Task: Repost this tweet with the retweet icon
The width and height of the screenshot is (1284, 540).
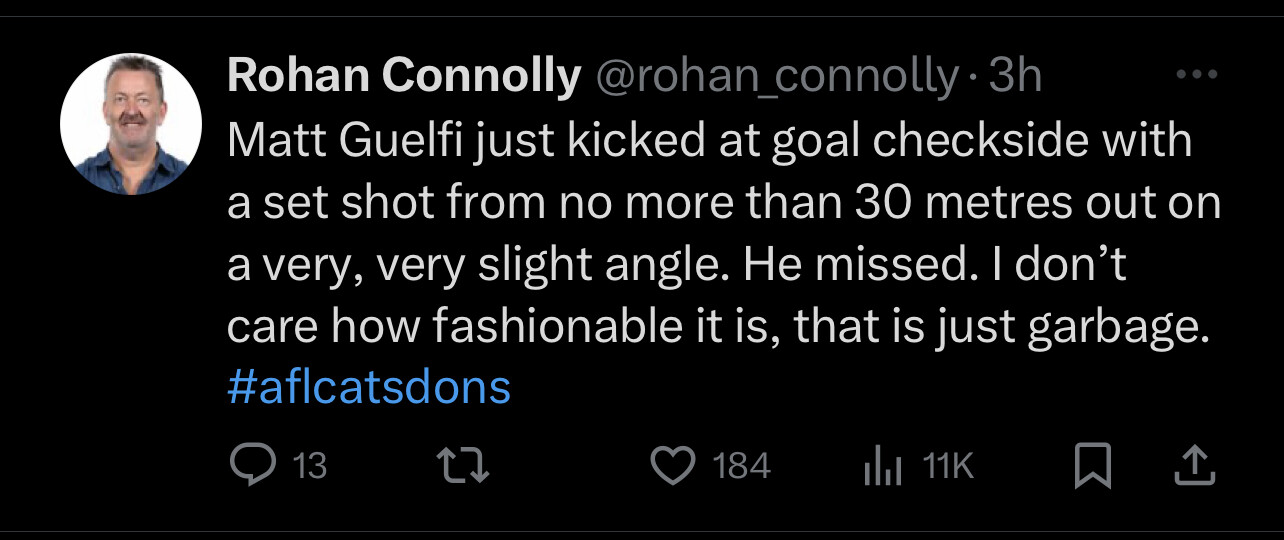Action: click(x=466, y=466)
